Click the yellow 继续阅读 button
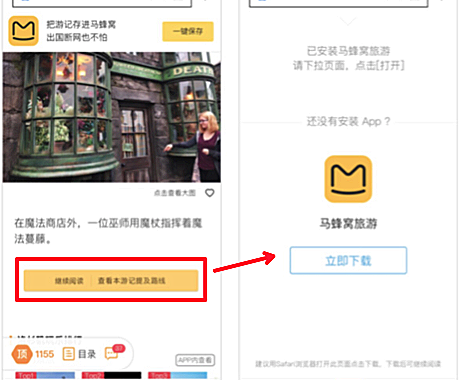 (x=111, y=281)
